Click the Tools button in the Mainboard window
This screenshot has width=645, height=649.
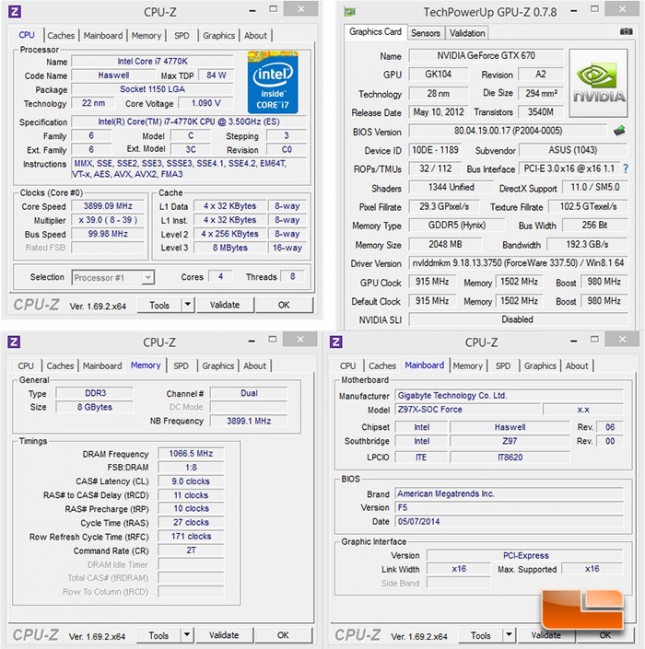480,635
